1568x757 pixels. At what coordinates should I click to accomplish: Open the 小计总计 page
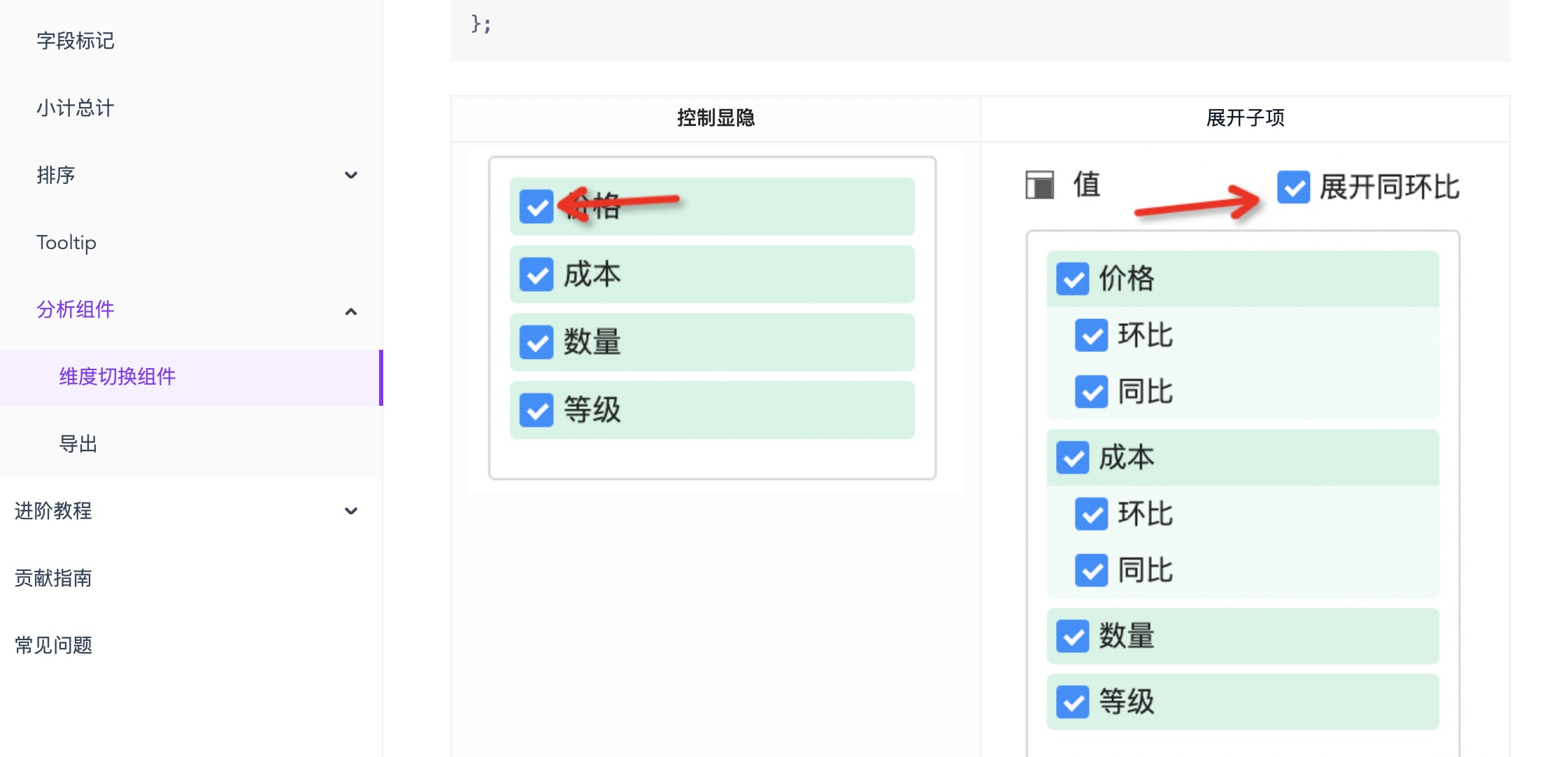[75, 108]
